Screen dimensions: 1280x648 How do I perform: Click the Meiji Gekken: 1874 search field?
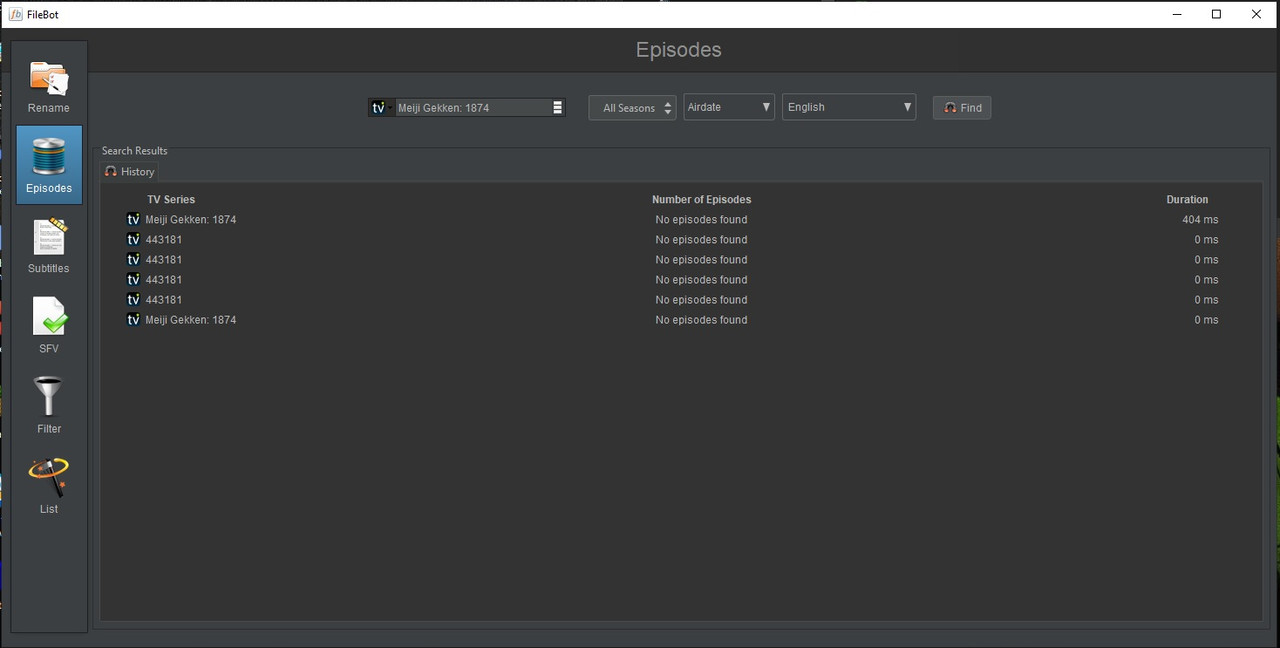pyautogui.click(x=472, y=107)
